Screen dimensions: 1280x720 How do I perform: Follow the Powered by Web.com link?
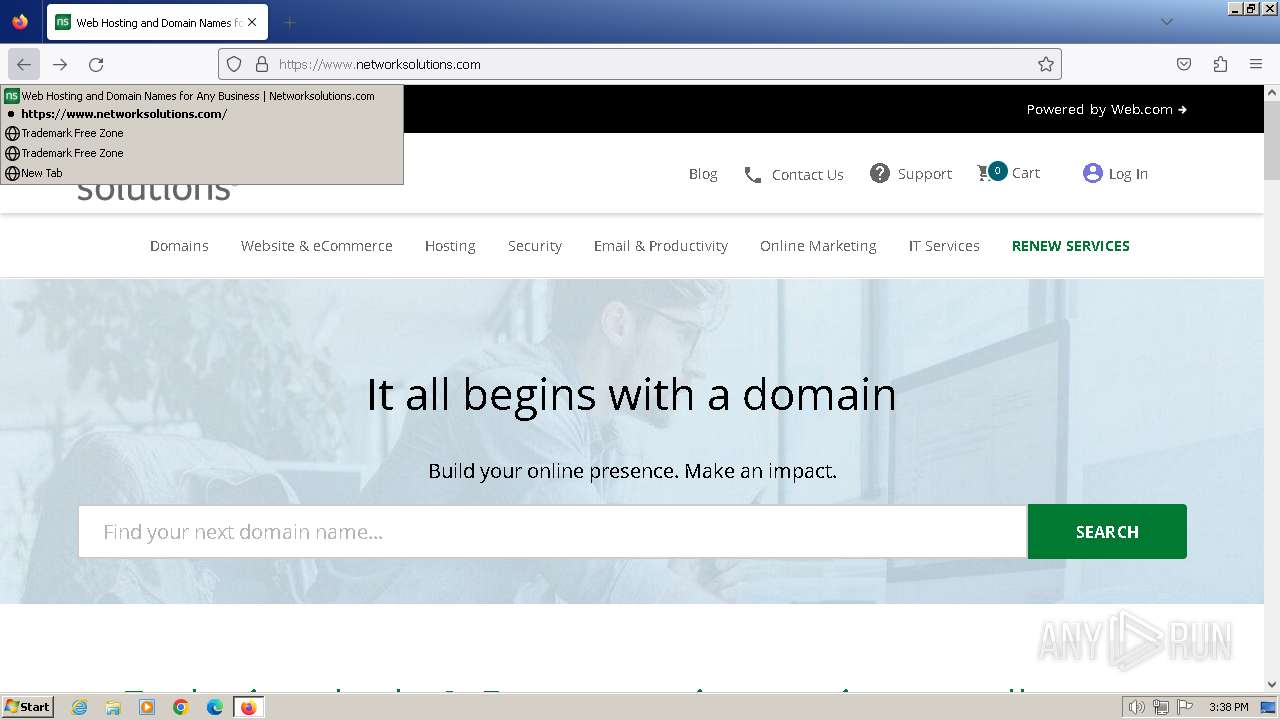1106,109
